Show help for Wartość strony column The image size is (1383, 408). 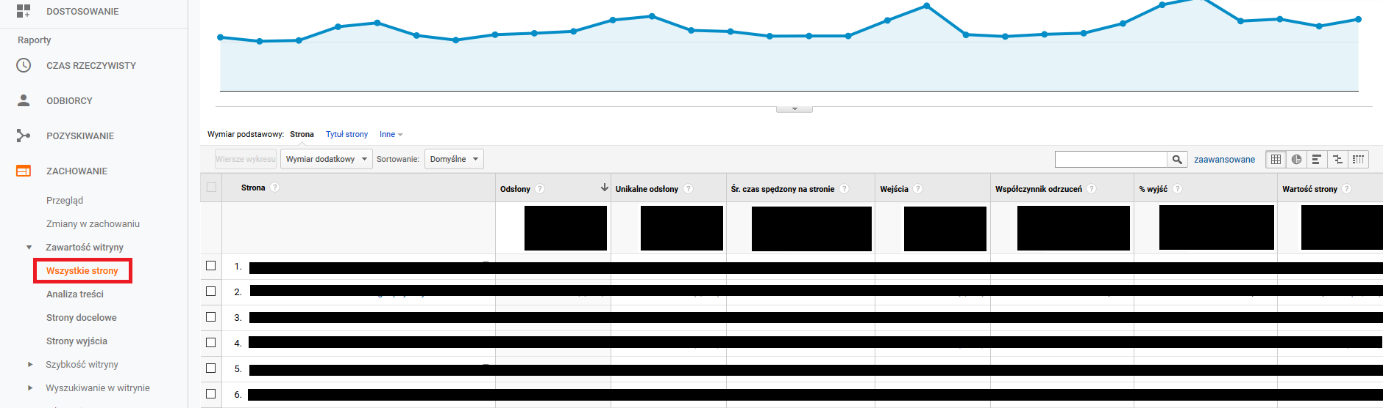click(1346, 188)
